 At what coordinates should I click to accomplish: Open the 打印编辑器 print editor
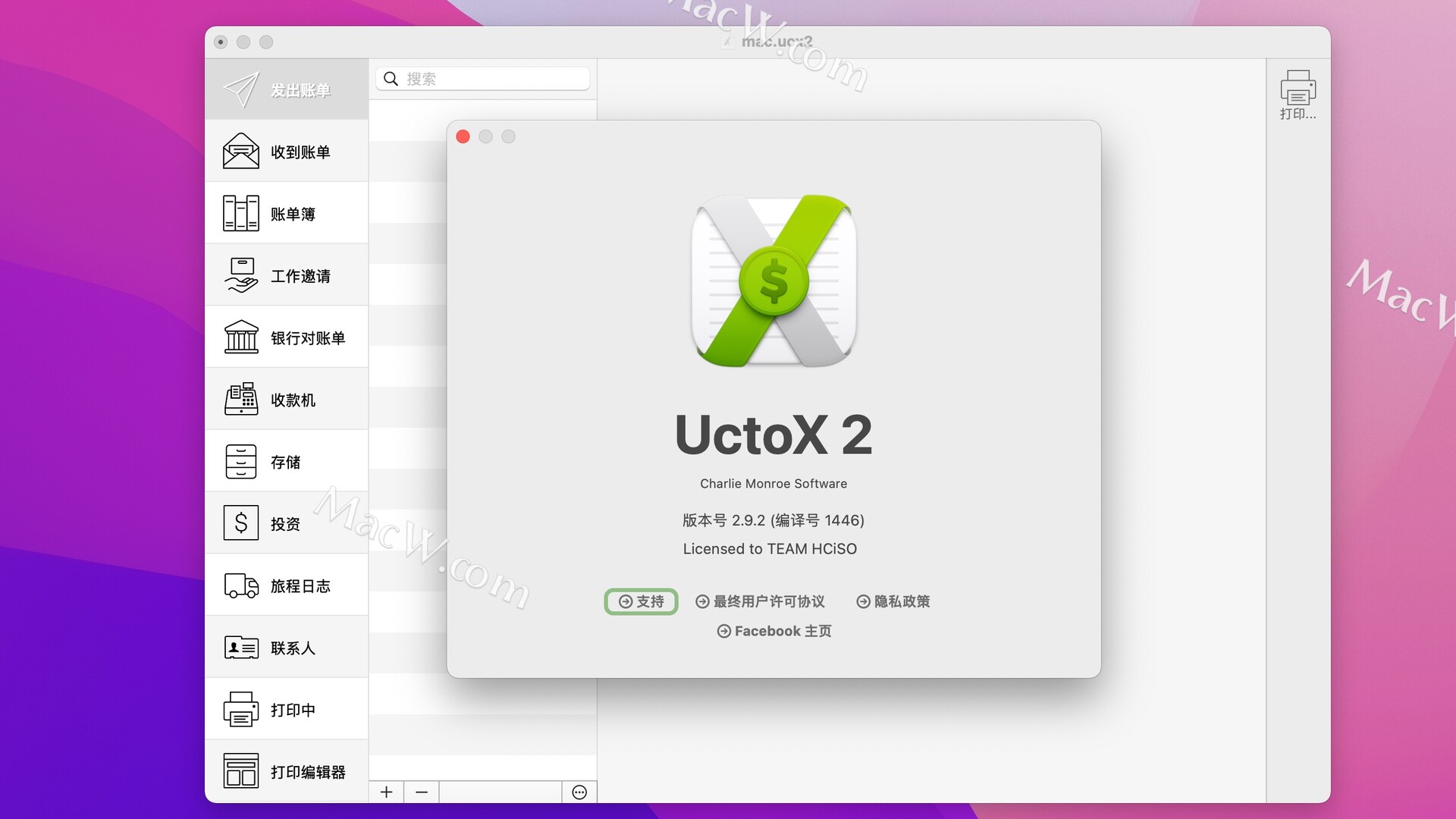pyautogui.click(x=286, y=771)
